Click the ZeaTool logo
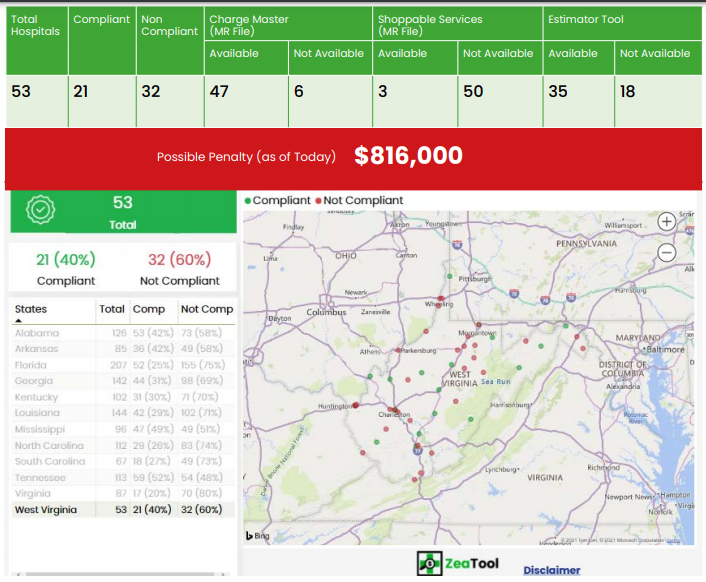 (x=457, y=564)
